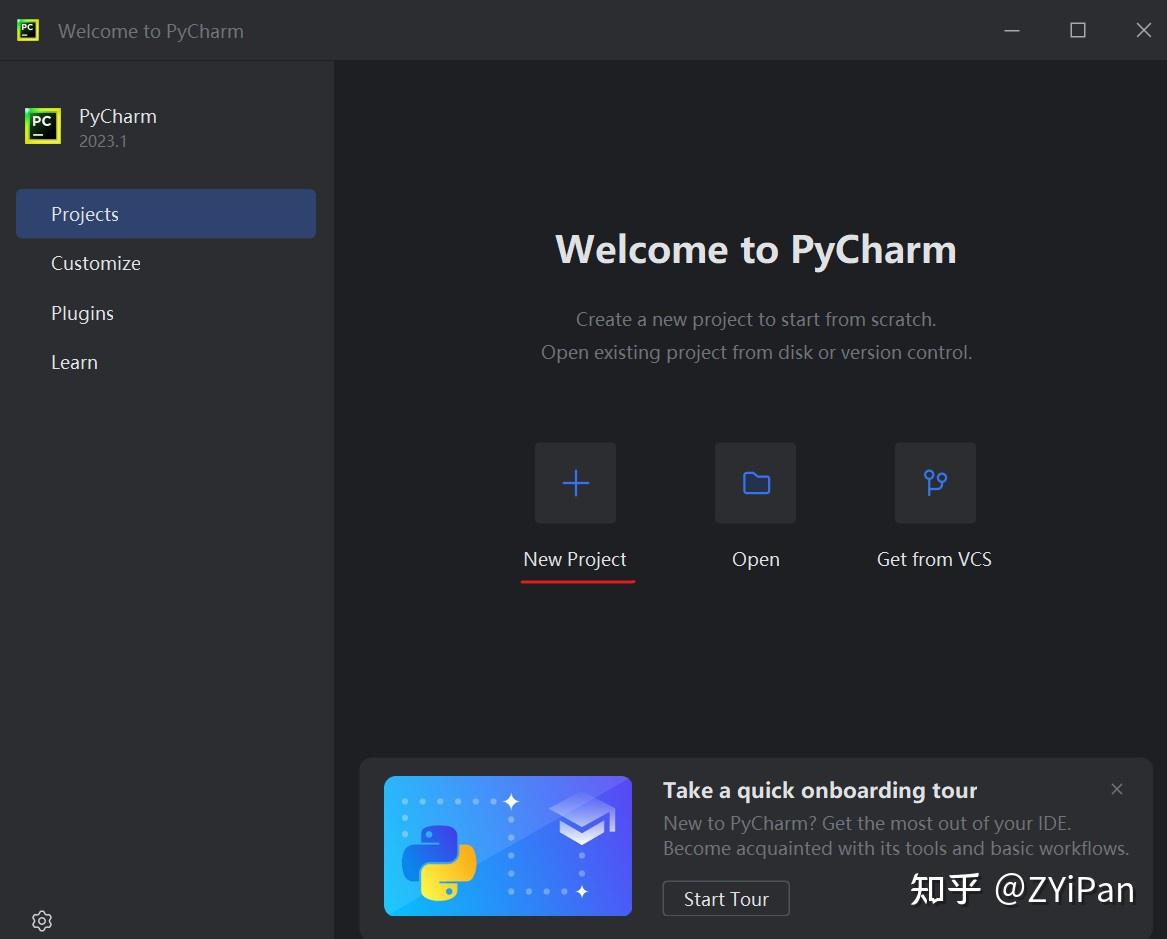The image size is (1167, 939).
Task: Click the PyCharm icon in the title bar
Action: pos(27,30)
